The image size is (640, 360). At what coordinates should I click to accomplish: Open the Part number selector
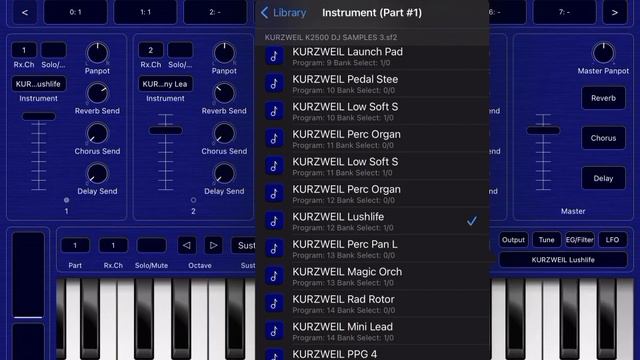(x=75, y=245)
